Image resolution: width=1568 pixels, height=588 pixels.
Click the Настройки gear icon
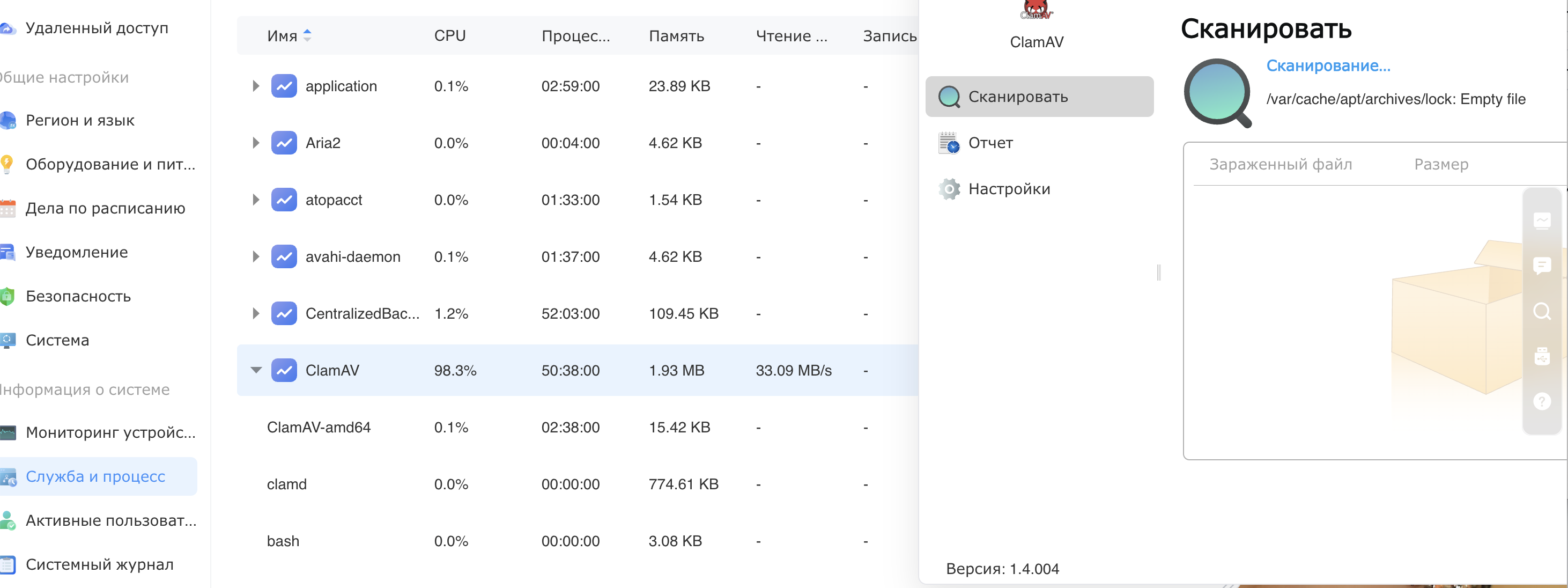(948, 189)
